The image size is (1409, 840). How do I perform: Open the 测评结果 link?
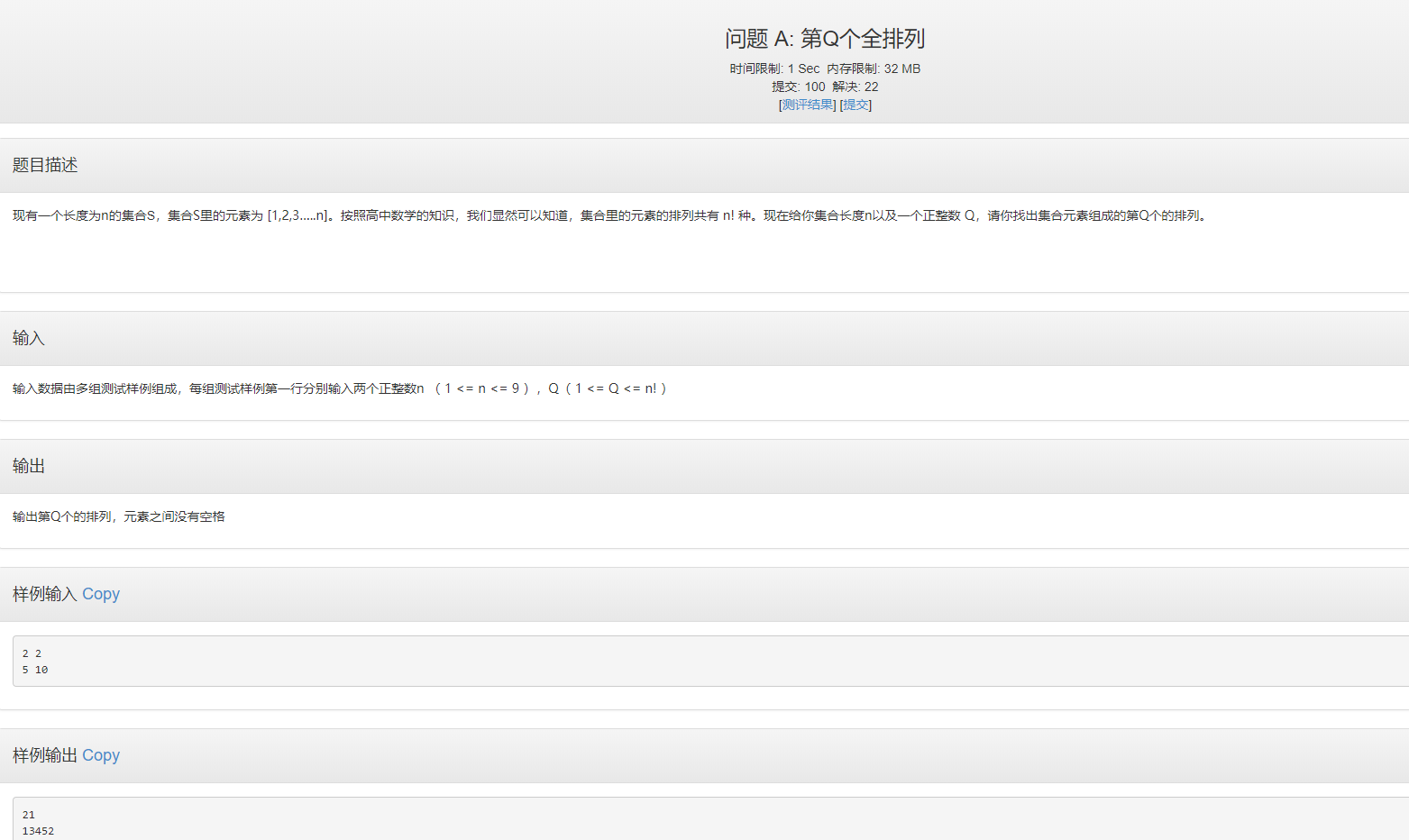(807, 105)
